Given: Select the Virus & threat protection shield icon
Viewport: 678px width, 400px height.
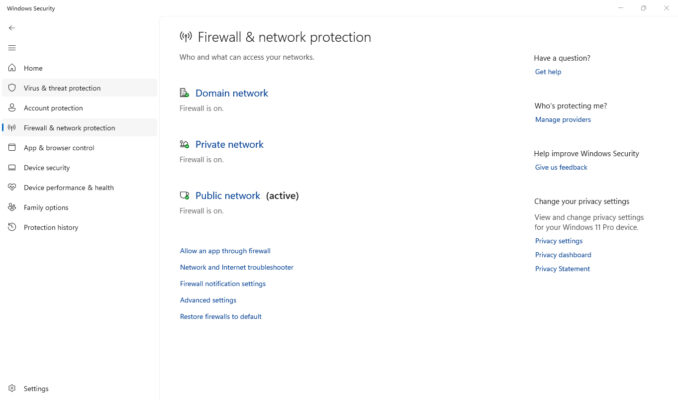Looking at the screenshot, I should tap(12, 88).
